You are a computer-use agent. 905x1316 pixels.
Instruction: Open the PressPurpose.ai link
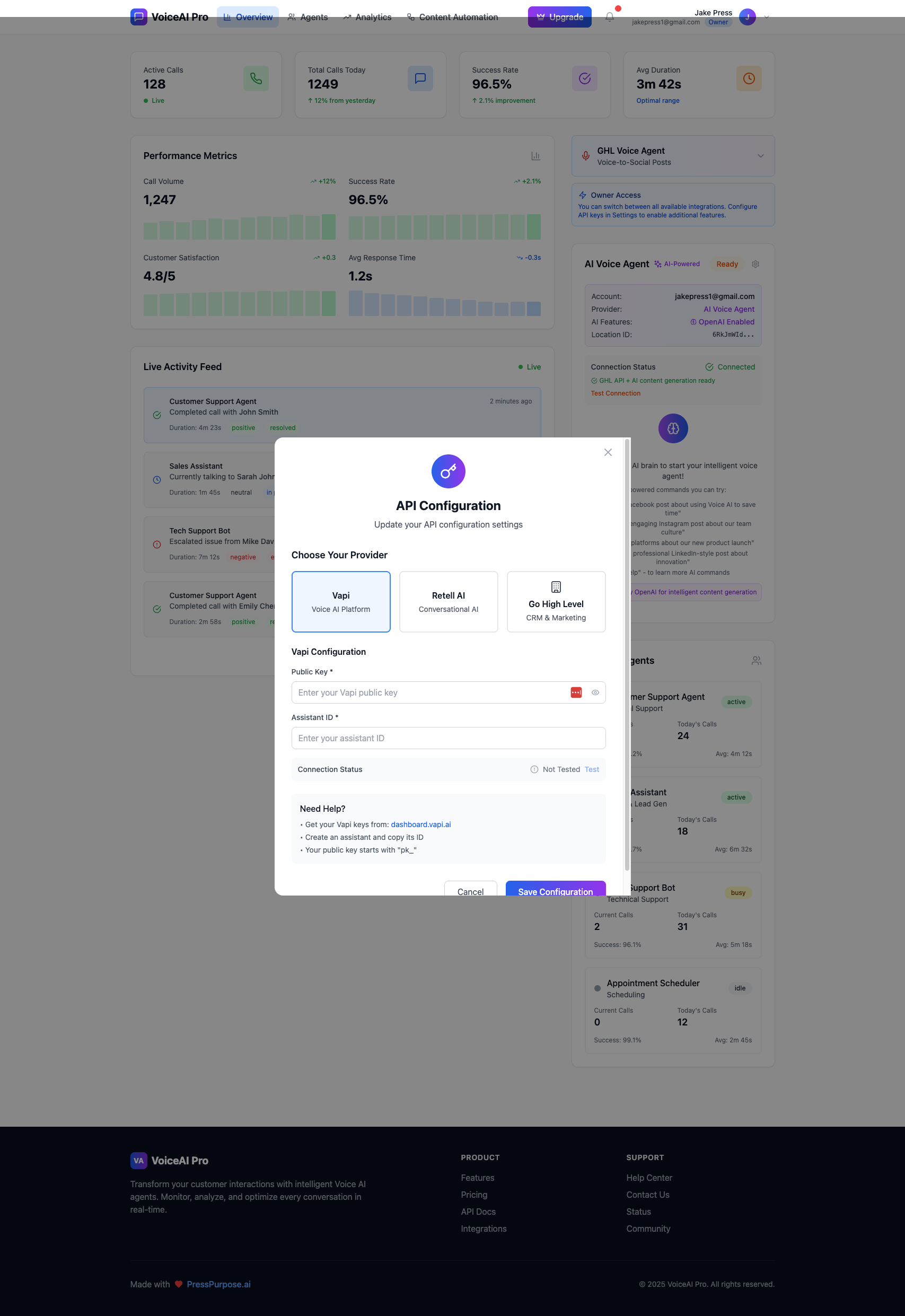point(218,1284)
